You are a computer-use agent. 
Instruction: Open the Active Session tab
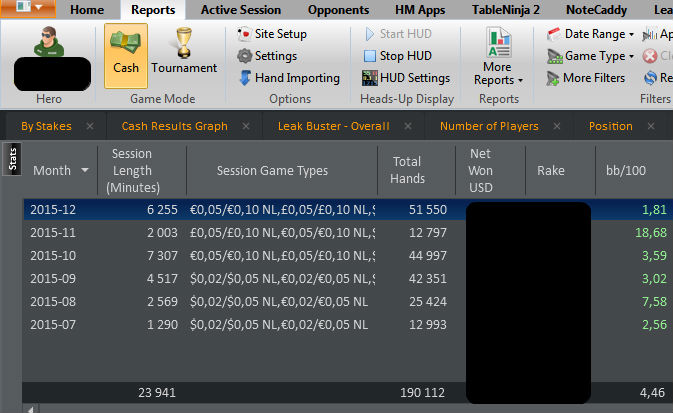pos(241,9)
